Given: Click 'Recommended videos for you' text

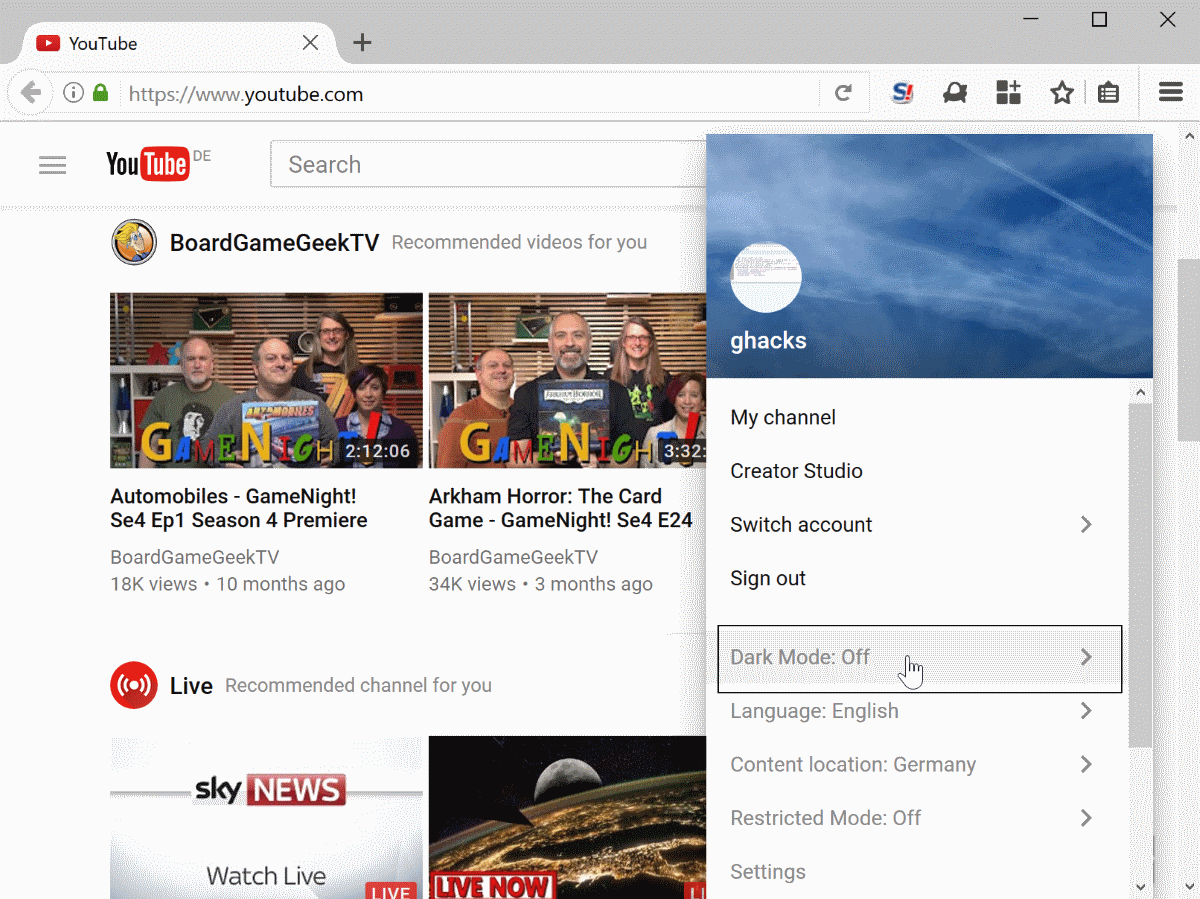Looking at the screenshot, I should coord(519,242).
